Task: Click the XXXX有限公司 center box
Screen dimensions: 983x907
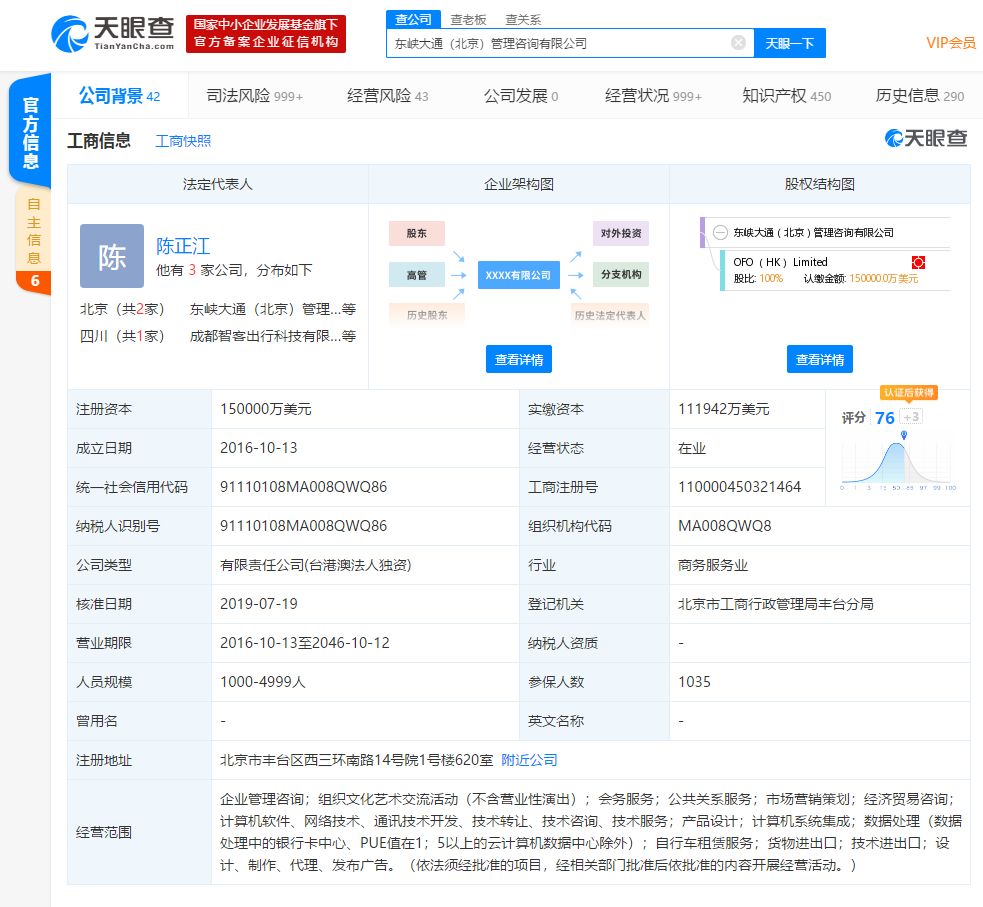Action: (x=518, y=275)
